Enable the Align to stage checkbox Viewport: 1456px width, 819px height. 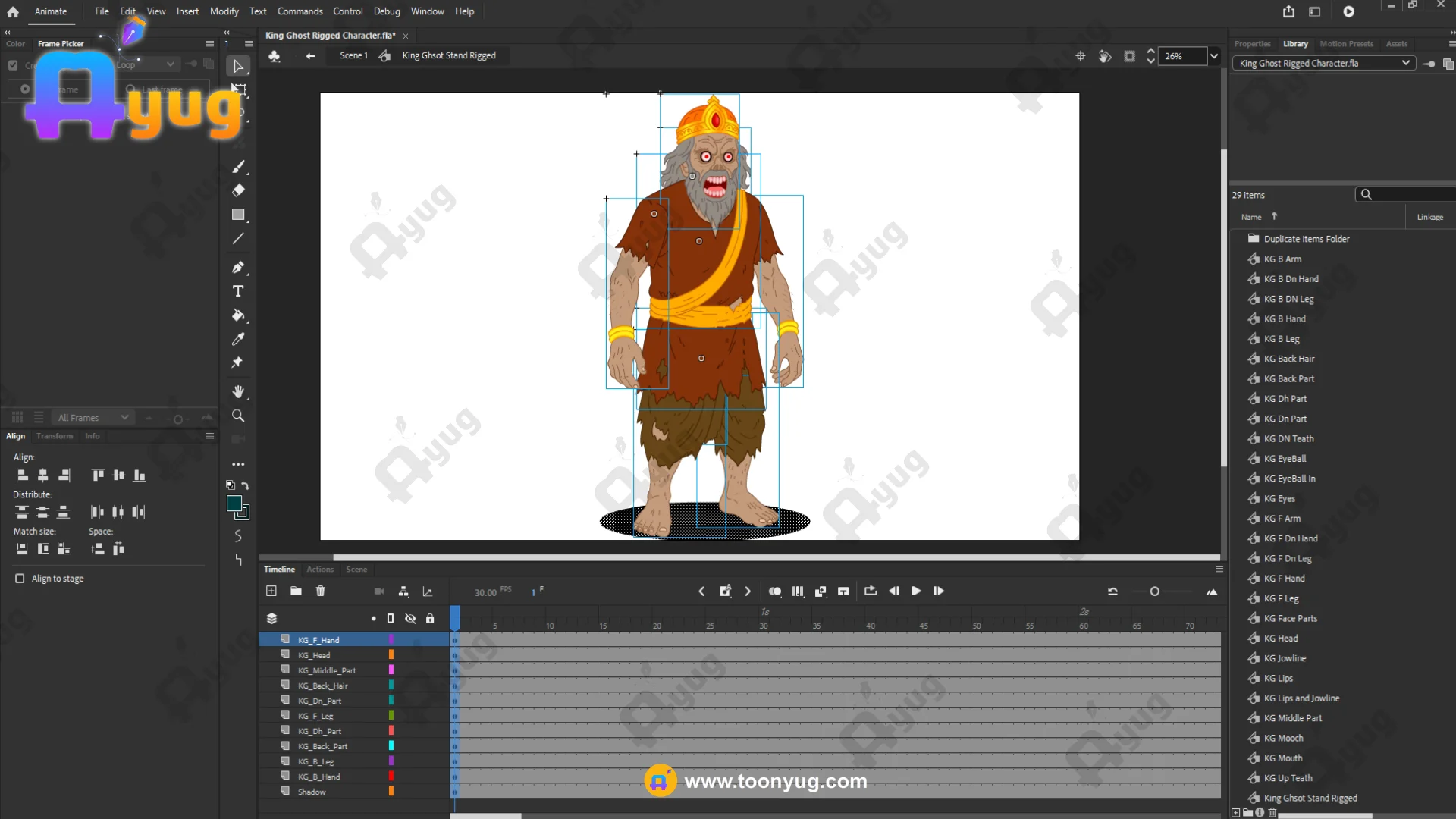coord(20,579)
